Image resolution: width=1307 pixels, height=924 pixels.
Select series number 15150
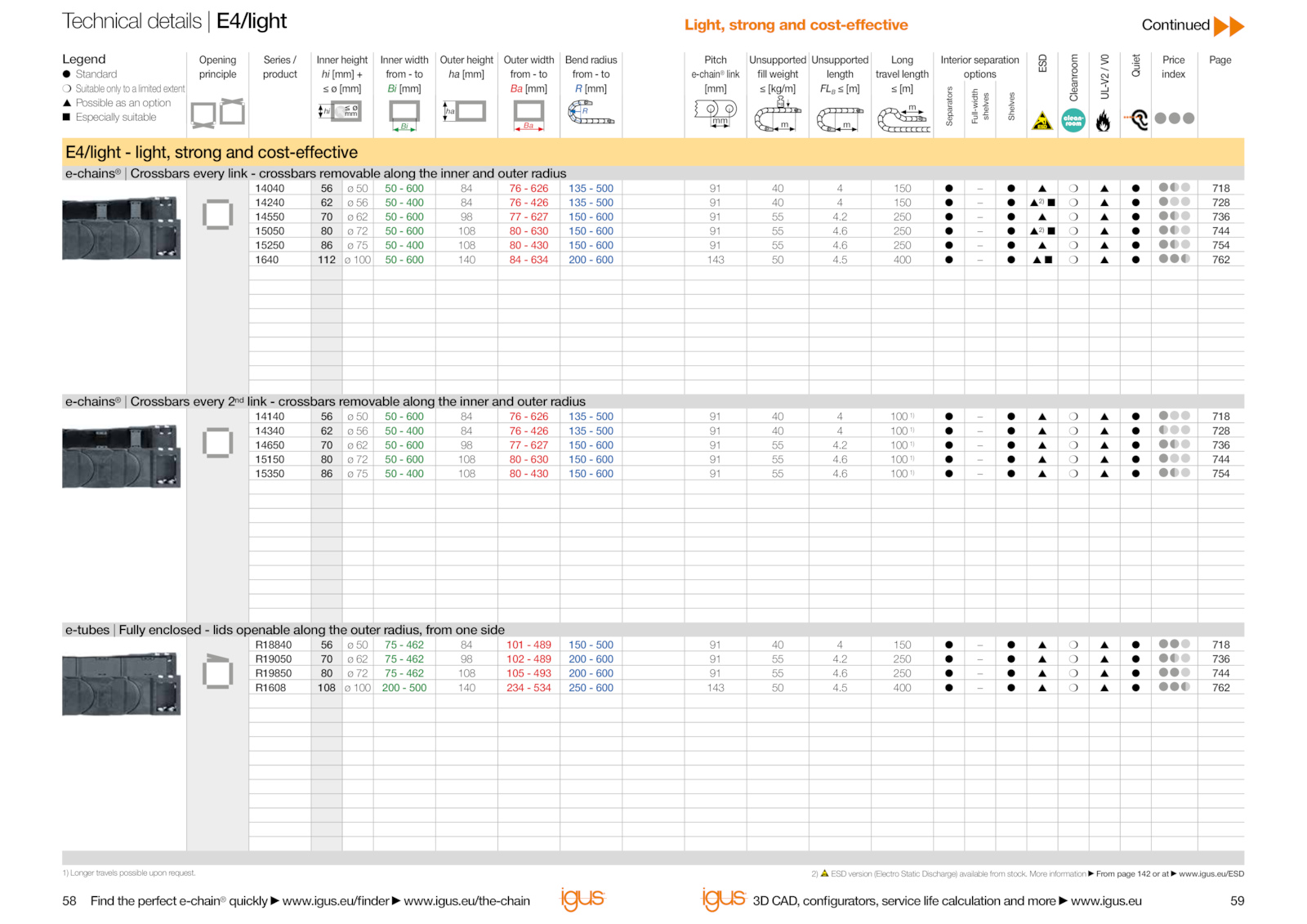tap(270, 460)
